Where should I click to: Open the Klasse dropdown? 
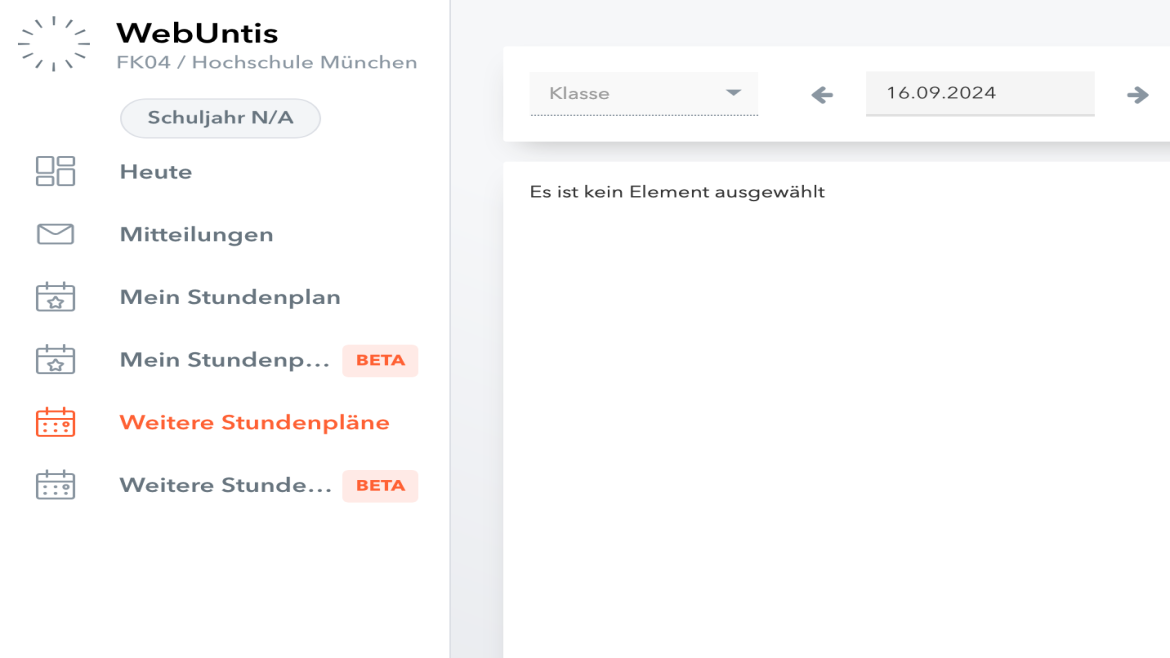[x=643, y=93]
